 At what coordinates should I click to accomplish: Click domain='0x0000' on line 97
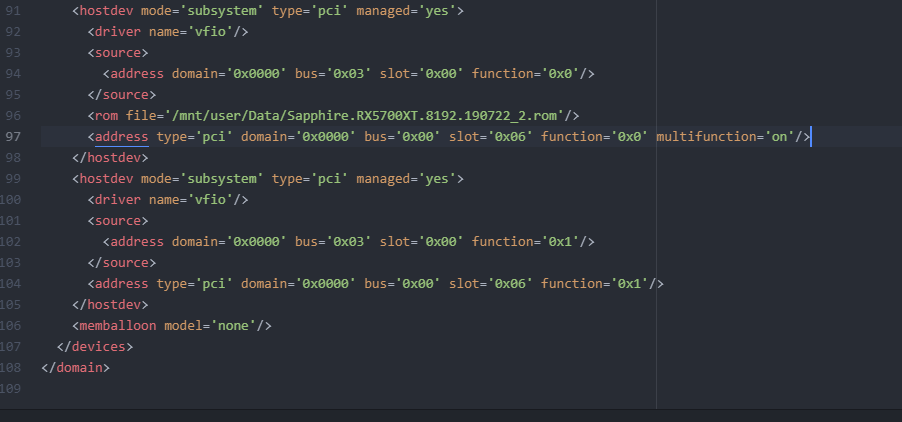(x=299, y=137)
